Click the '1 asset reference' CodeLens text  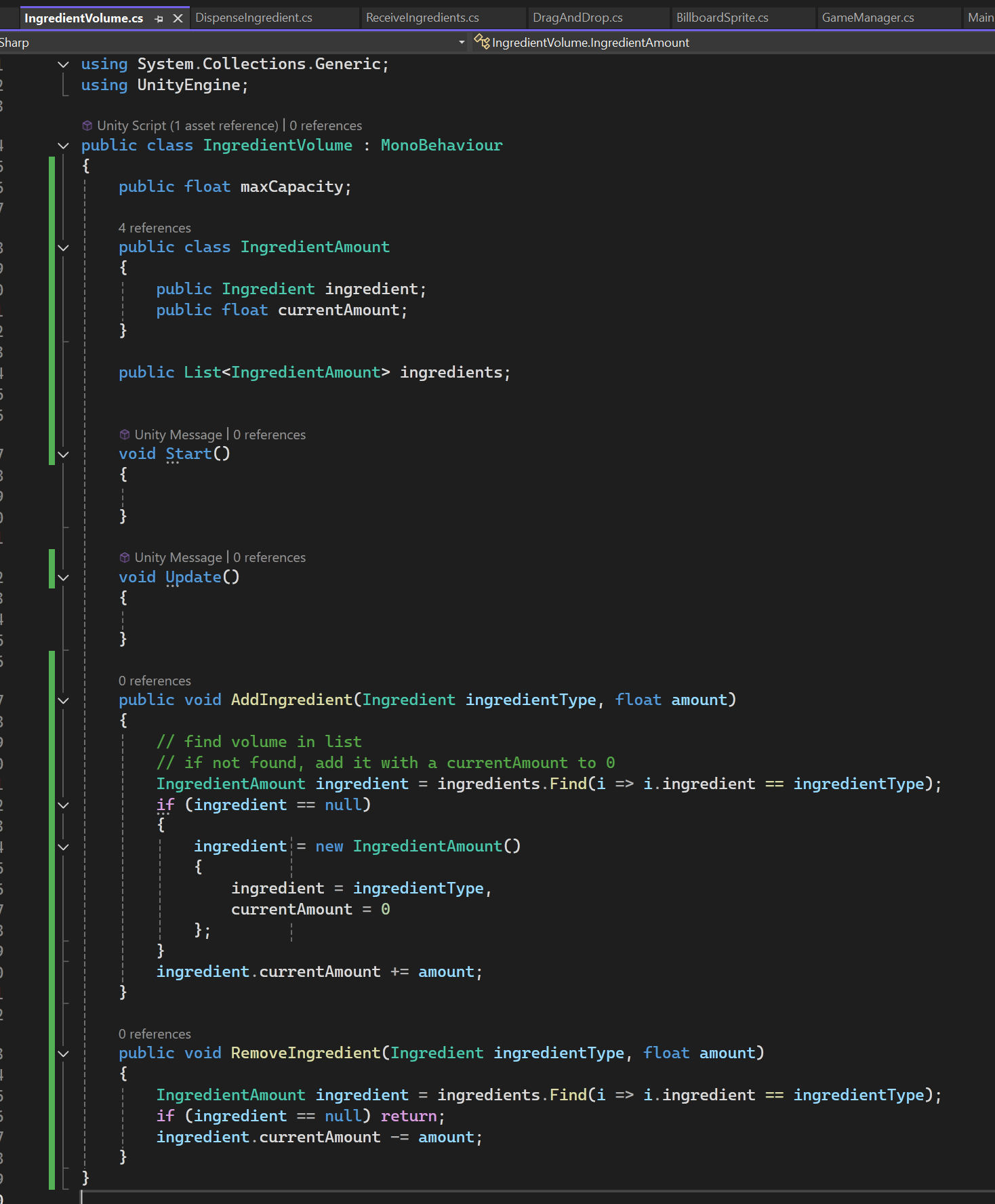pos(224,125)
